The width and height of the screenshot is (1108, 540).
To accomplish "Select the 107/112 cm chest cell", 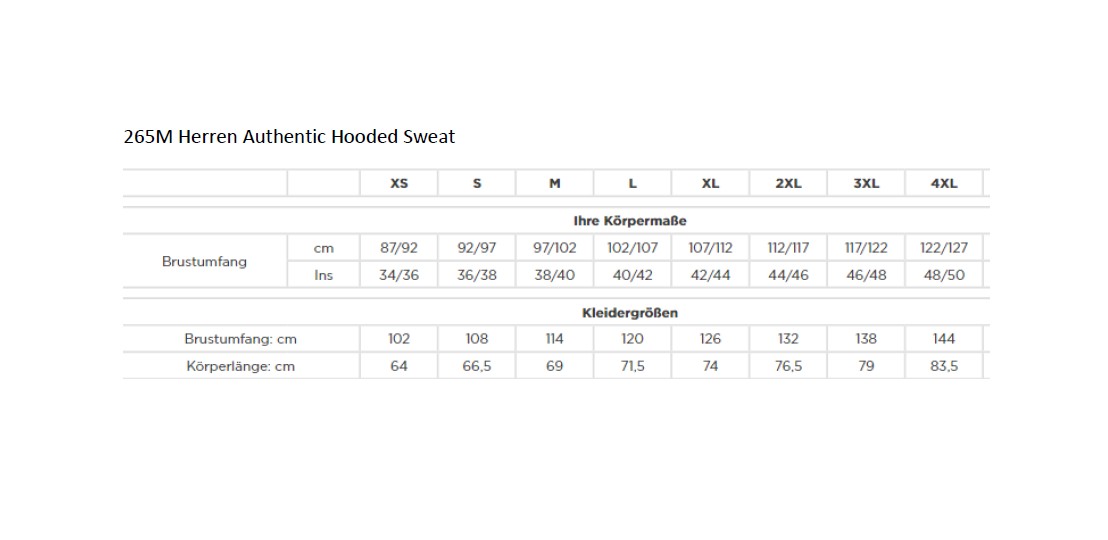I will 711,248.
